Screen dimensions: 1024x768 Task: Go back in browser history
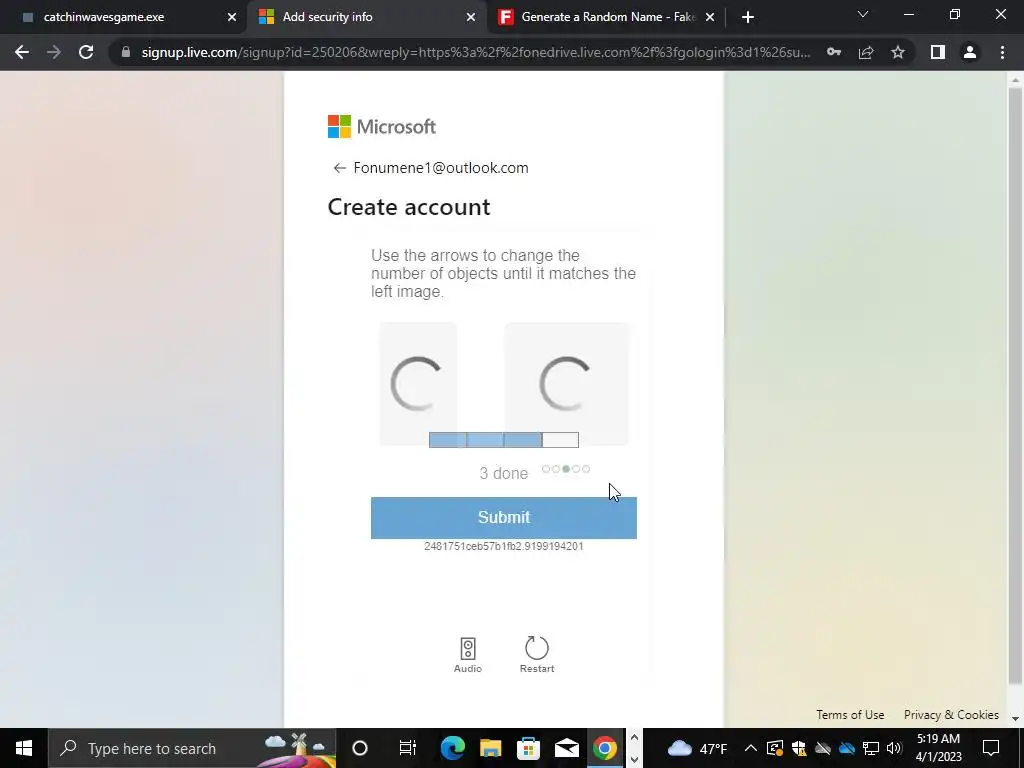click(x=22, y=52)
